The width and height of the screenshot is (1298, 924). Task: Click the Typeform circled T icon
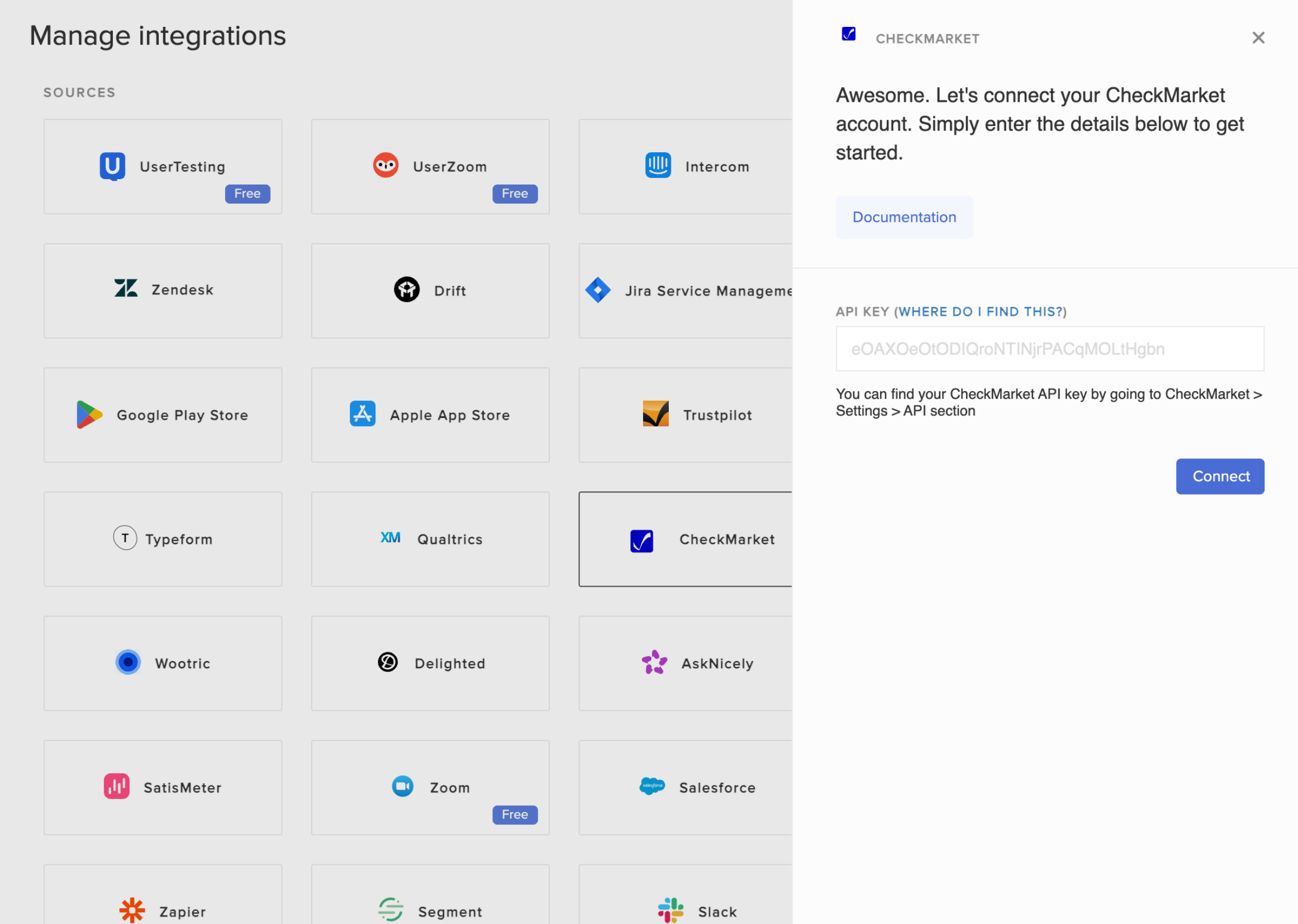(125, 538)
